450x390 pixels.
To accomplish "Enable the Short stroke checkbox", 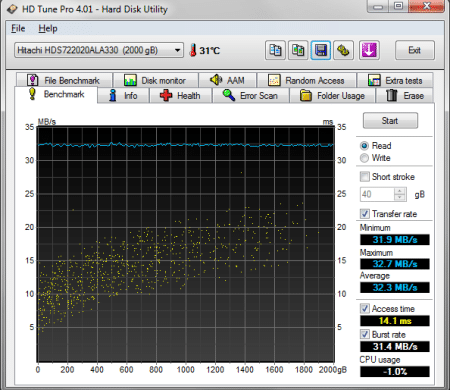I will click(365, 177).
